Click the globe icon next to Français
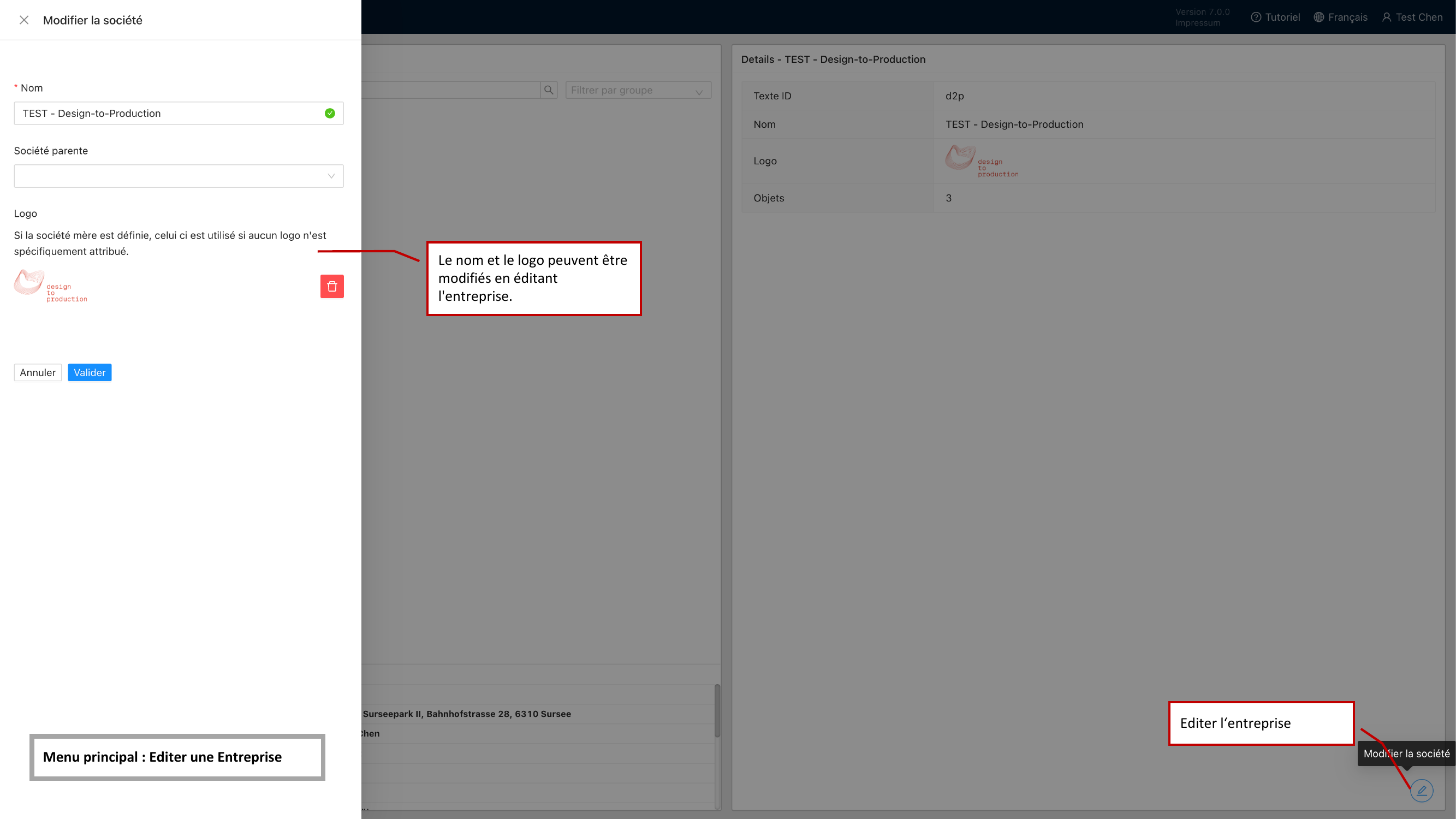Image resolution: width=1456 pixels, height=819 pixels. tap(1318, 17)
